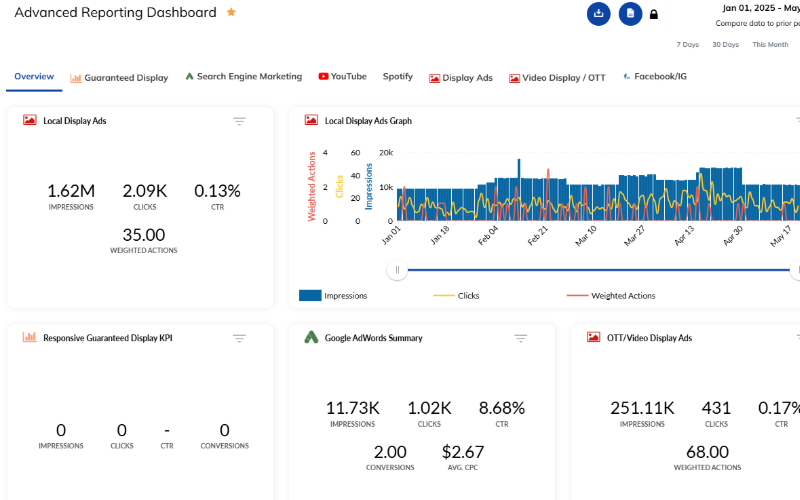
Task: Open filter menu on Google AdWords Summary
Action: point(521,338)
